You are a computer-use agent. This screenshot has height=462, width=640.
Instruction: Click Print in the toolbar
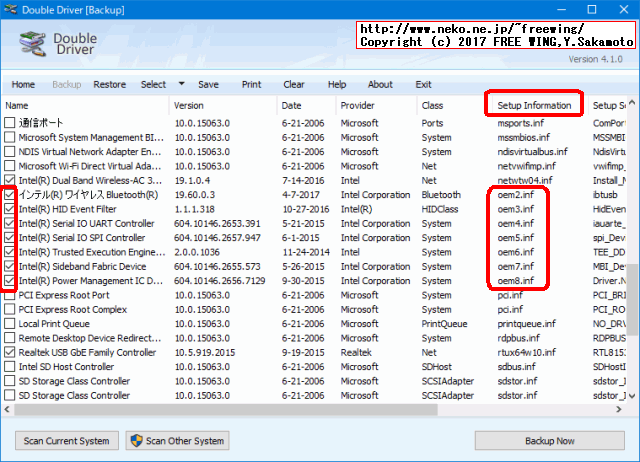click(251, 84)
